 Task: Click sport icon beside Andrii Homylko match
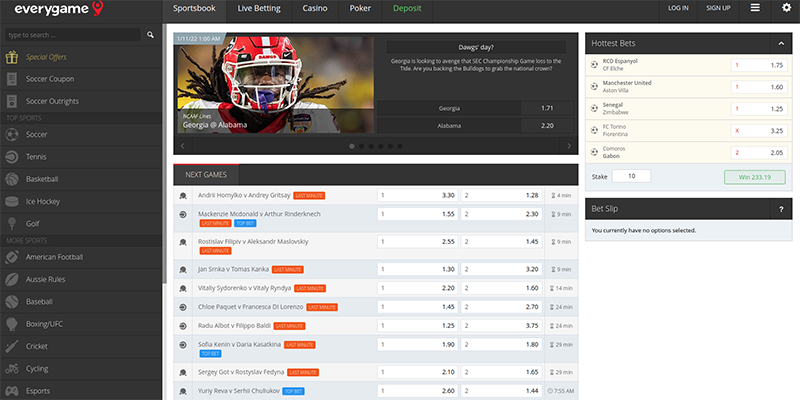[183, 195]
